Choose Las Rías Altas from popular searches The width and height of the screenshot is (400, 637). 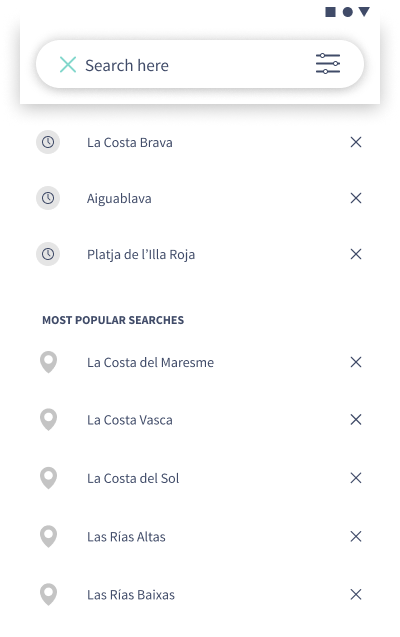[126, 537]
